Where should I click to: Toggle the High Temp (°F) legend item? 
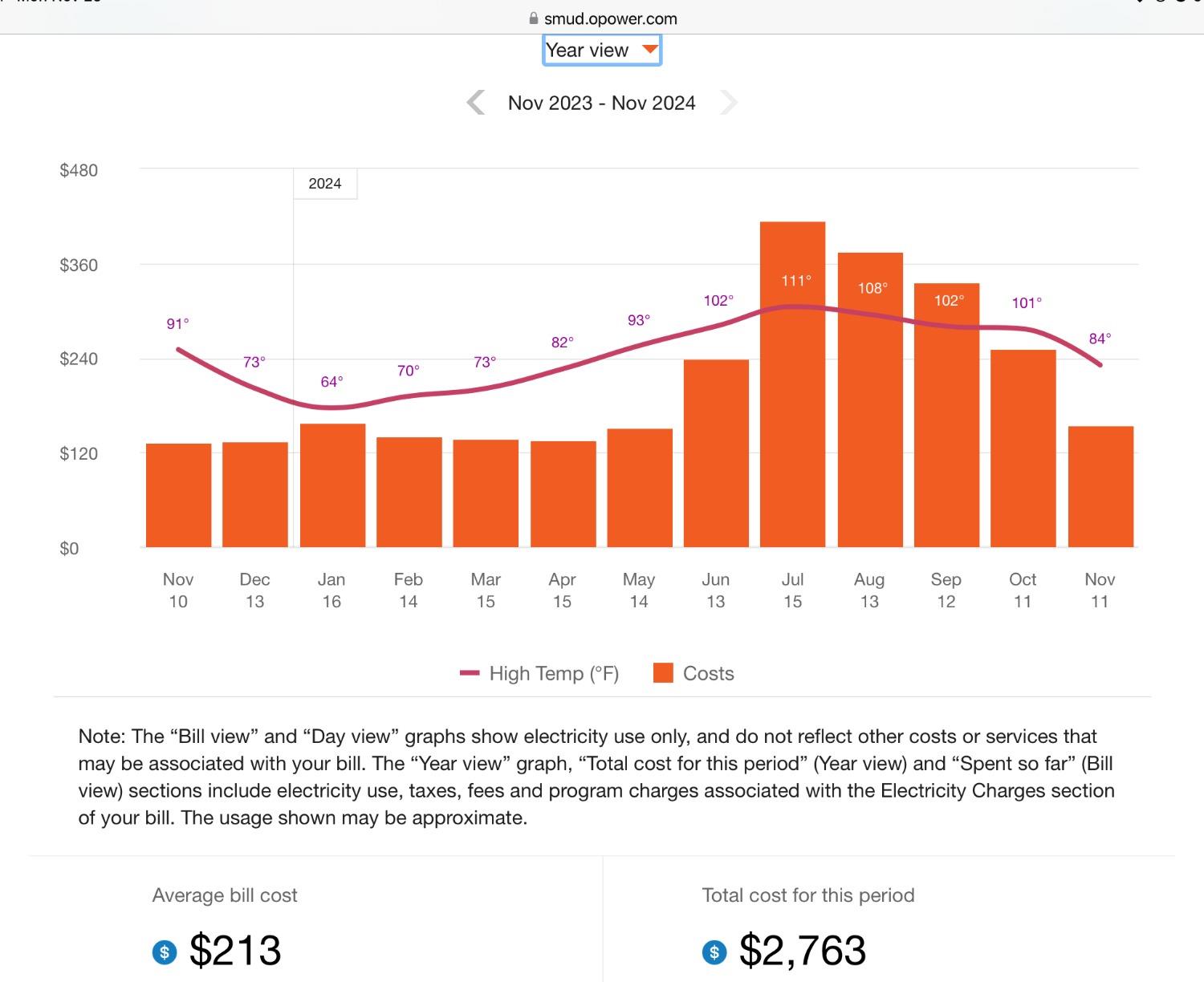pos(539,673)
